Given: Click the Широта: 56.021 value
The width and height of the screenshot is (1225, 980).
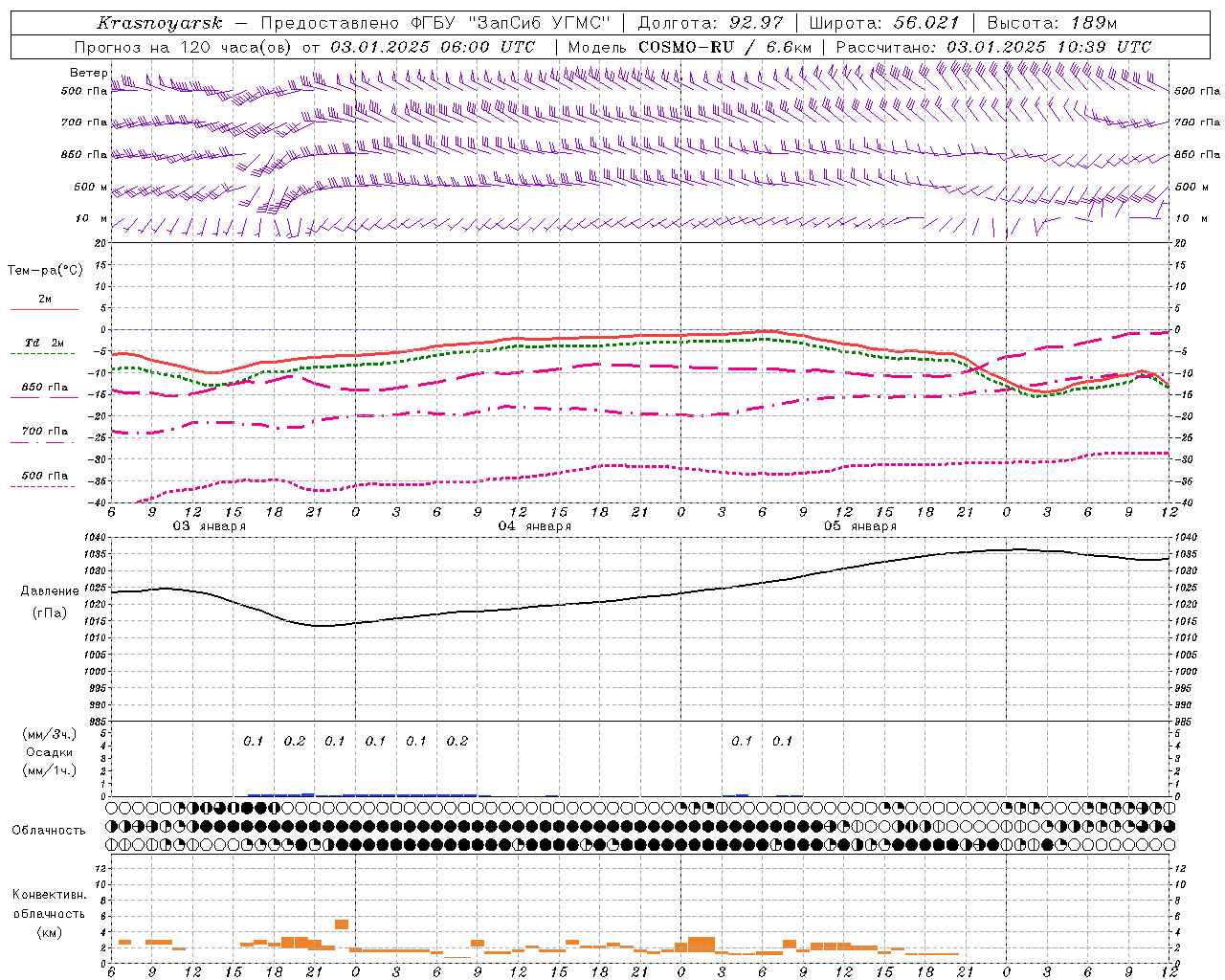Looking at the screenshot, I should click(x=884, y=23).
